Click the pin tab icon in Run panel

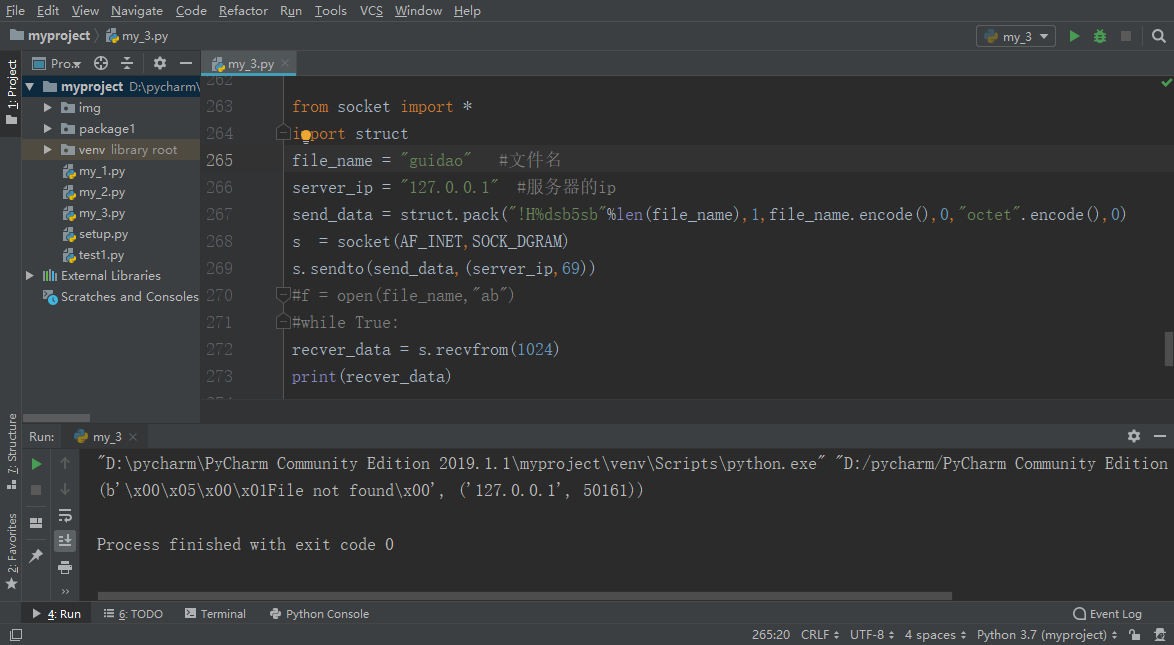click(36, 556)
